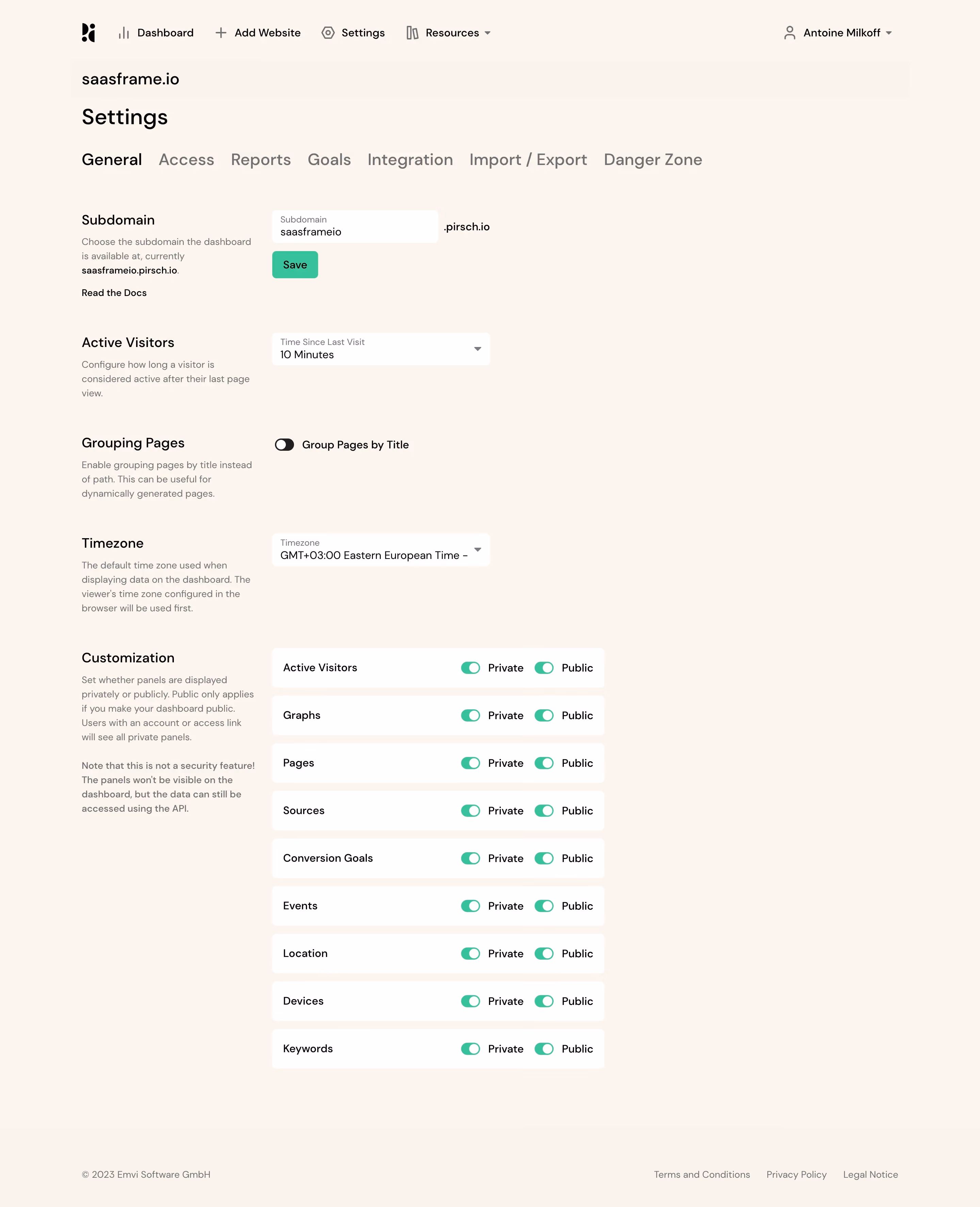Click the plus icon for Add Website
The image size is (980, 1207).
[221, 33]
